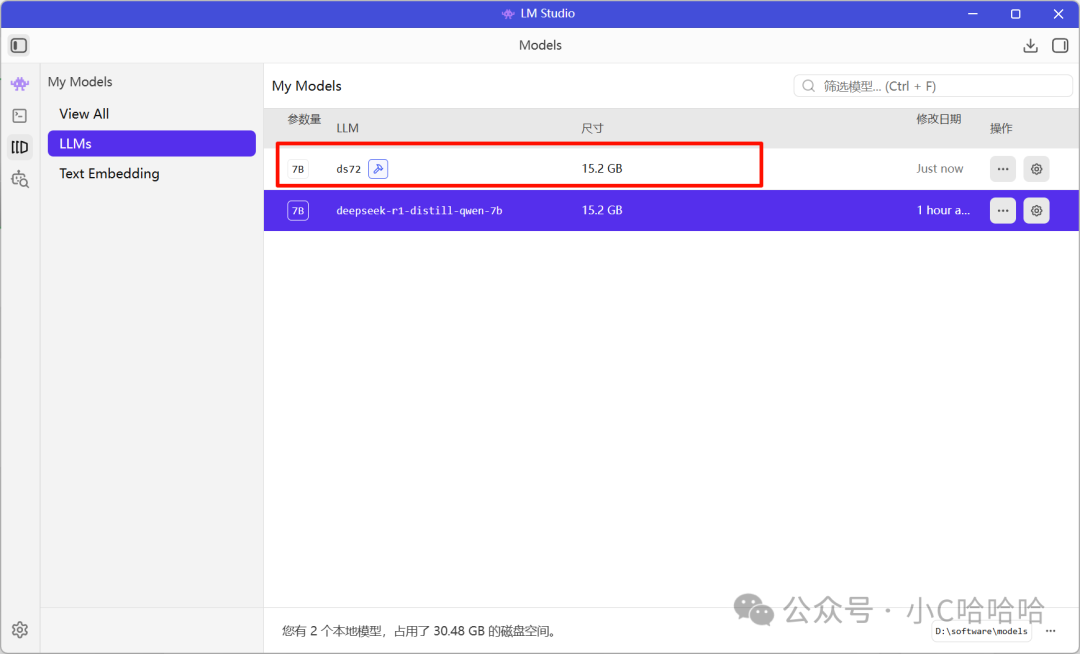Select the My Models library sidebar icon
Viewport: 1080px width, 654px height.
point(20,147)
